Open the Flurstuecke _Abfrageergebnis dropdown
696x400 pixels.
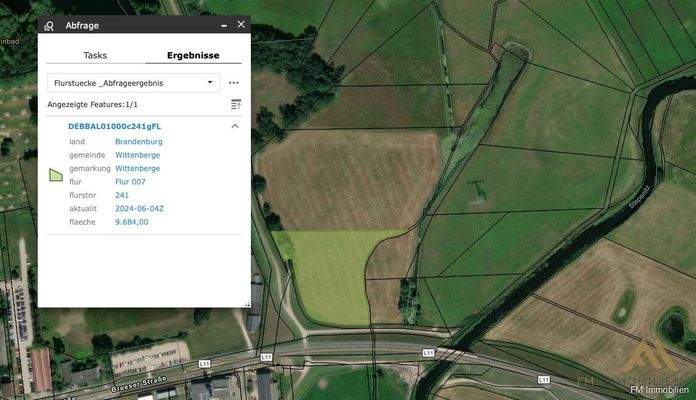tap(133, 83)
